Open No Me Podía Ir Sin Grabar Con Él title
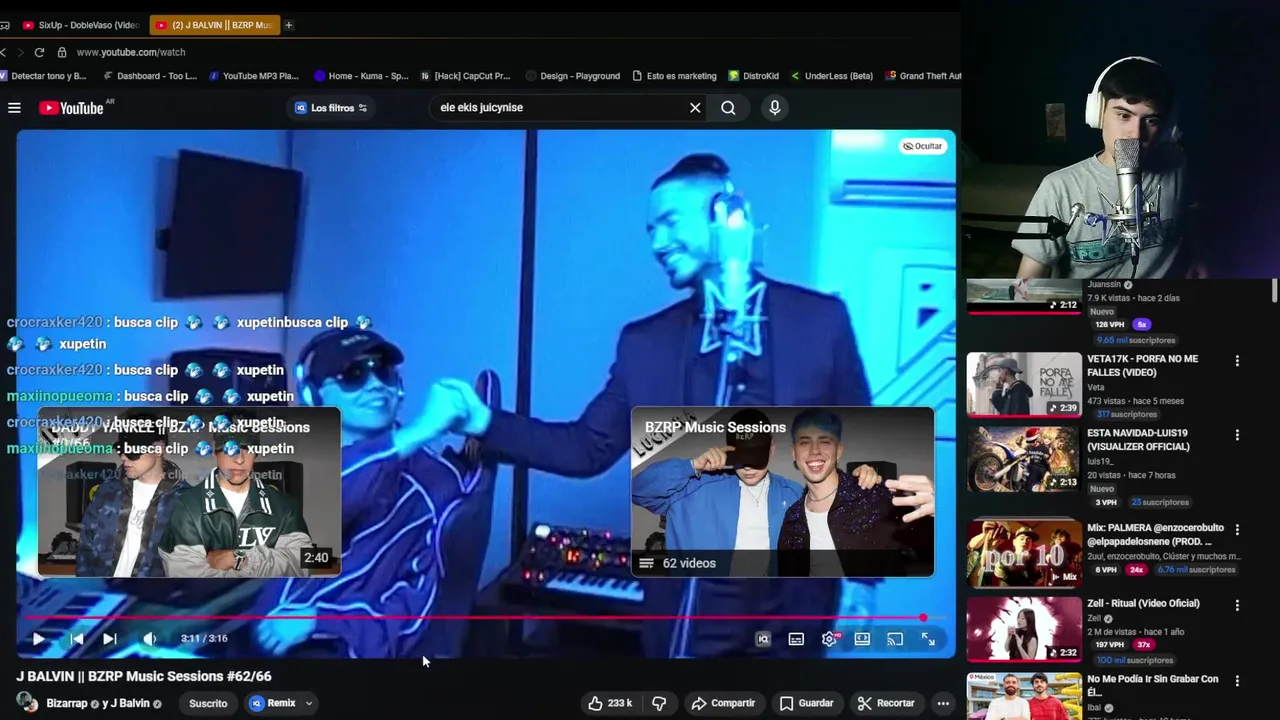The width and height of the screenshot is (1280, 720). (x=1153, y=685)
